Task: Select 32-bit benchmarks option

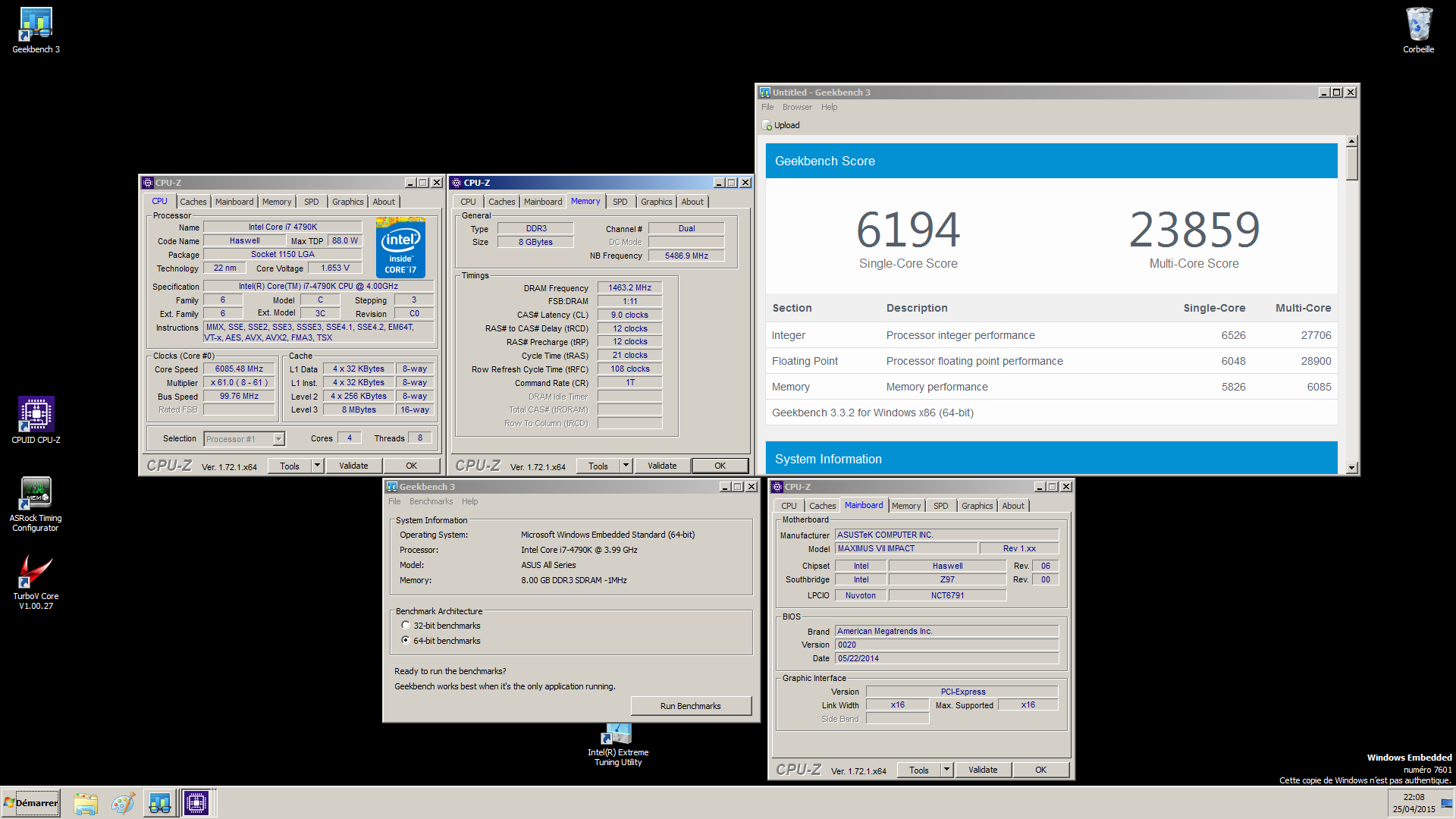Action: (406, 626)
